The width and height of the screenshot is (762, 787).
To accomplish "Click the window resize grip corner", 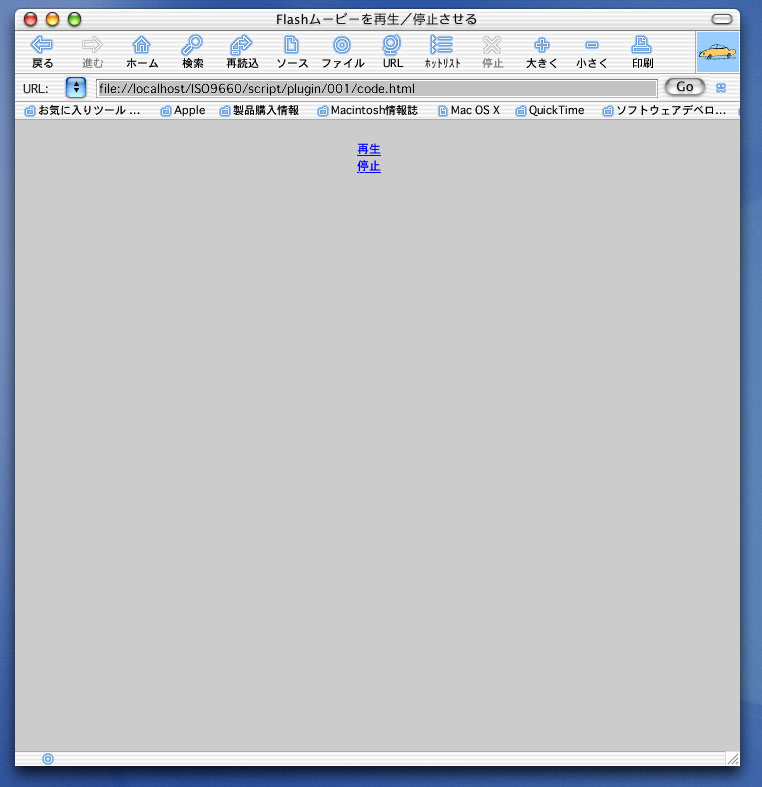I will pos(733,759).
